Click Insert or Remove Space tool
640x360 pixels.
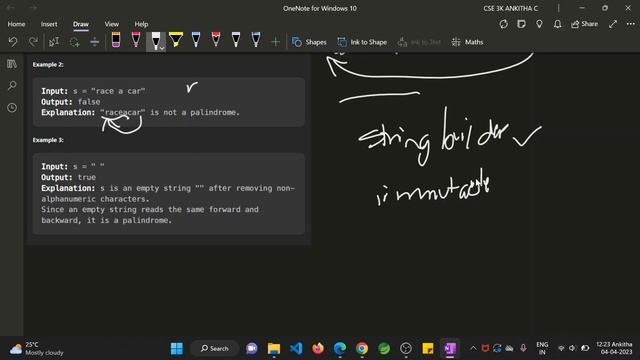[94, 42]
